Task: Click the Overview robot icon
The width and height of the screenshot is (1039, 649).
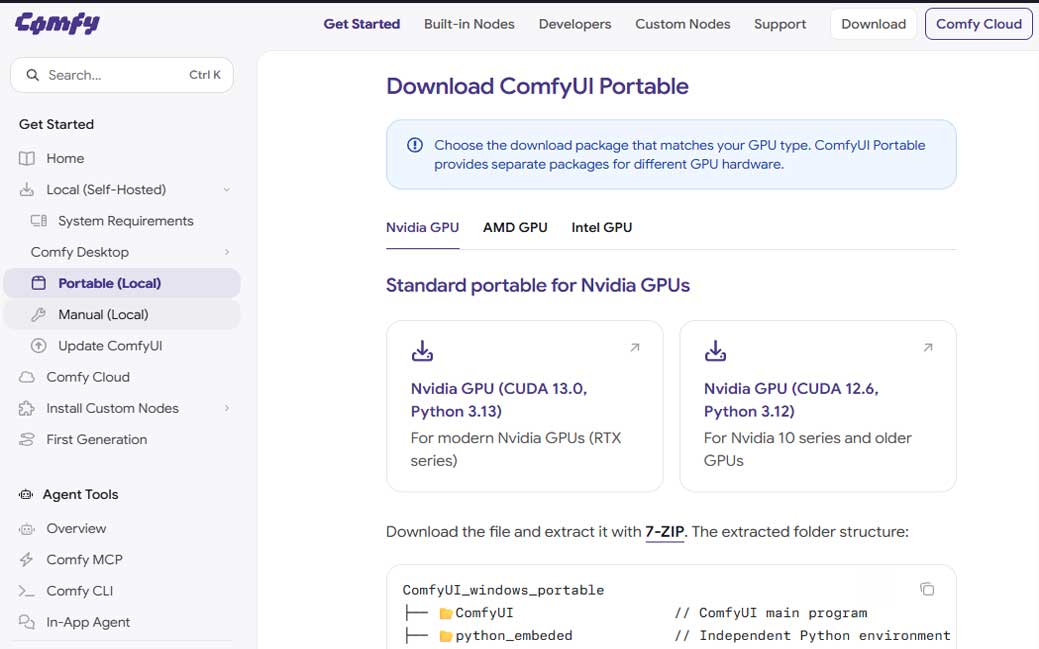Action: point(27,528)
